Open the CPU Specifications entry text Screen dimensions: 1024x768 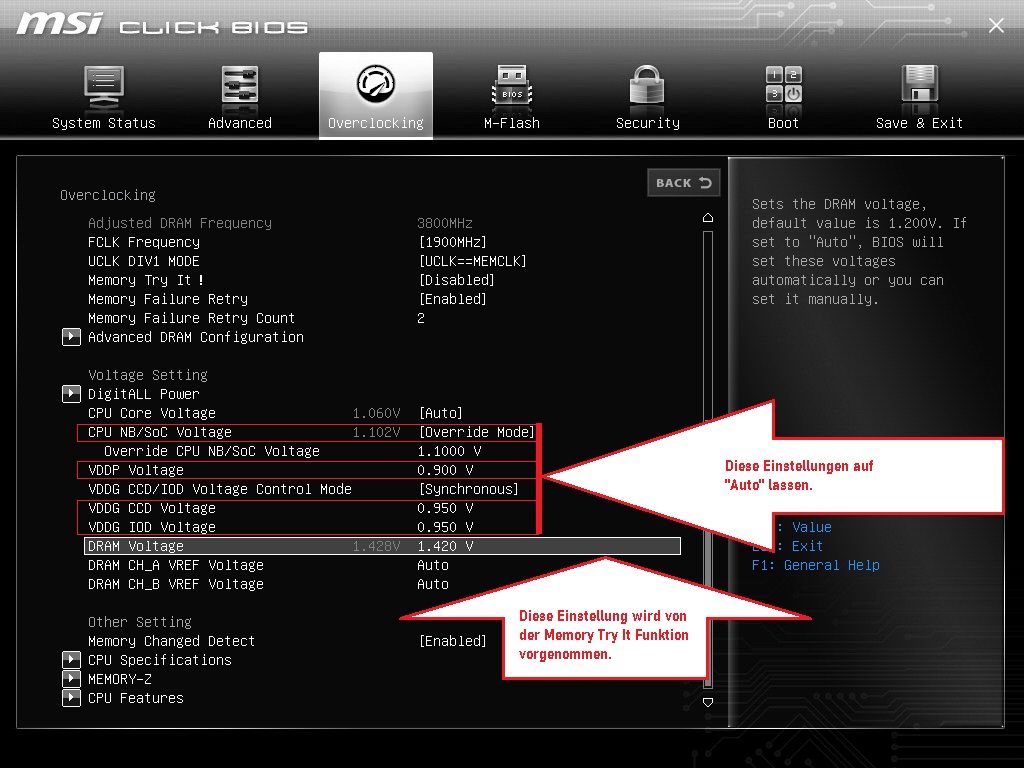click(x=159, y=660)
